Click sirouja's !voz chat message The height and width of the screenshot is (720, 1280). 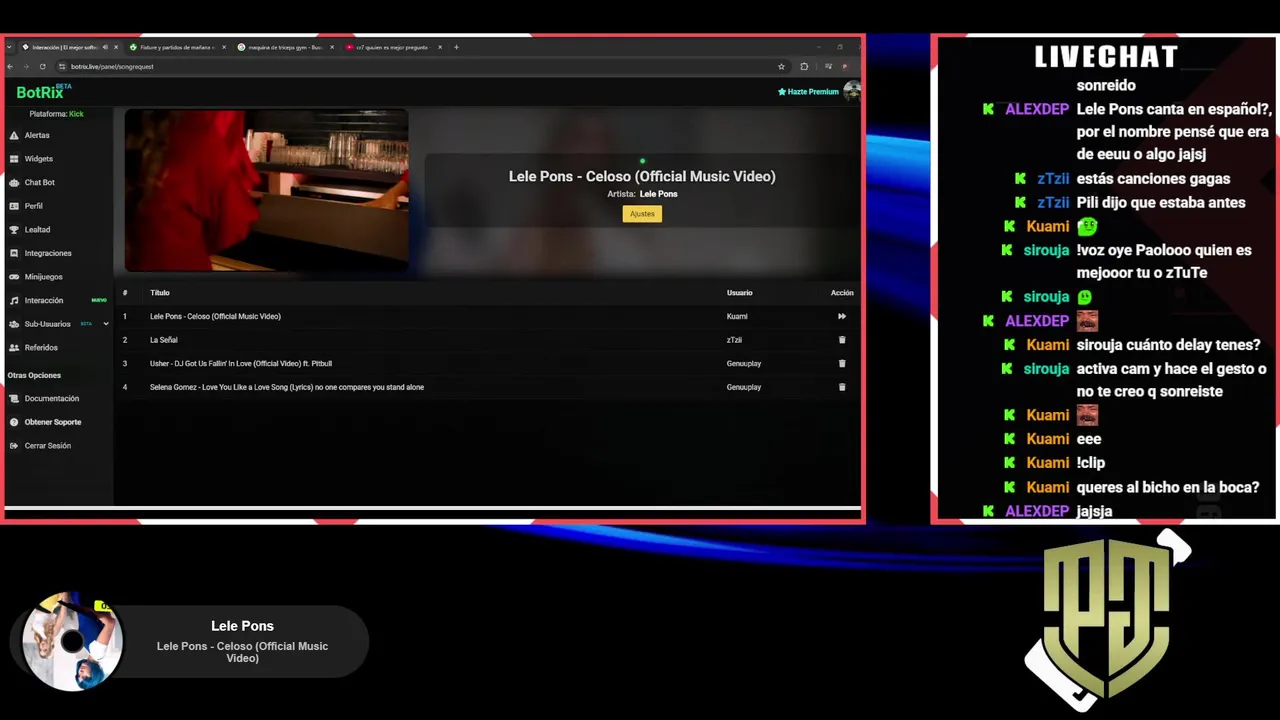point(1164,261)
